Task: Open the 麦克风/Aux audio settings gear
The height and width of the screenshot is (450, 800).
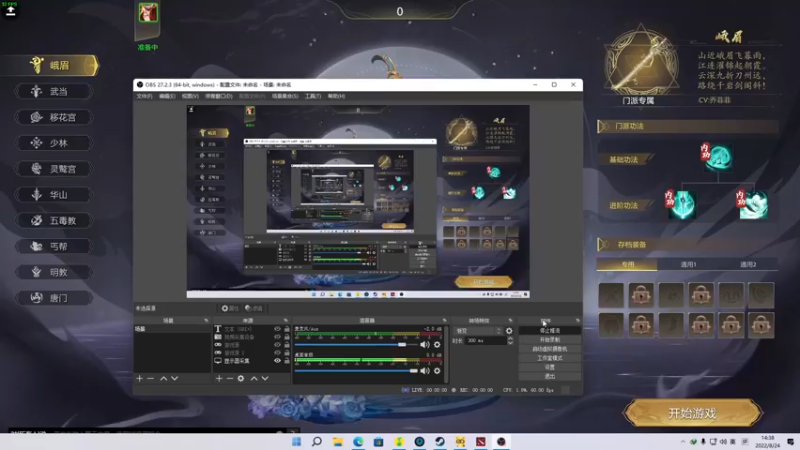Action: [x=437, y=345]
